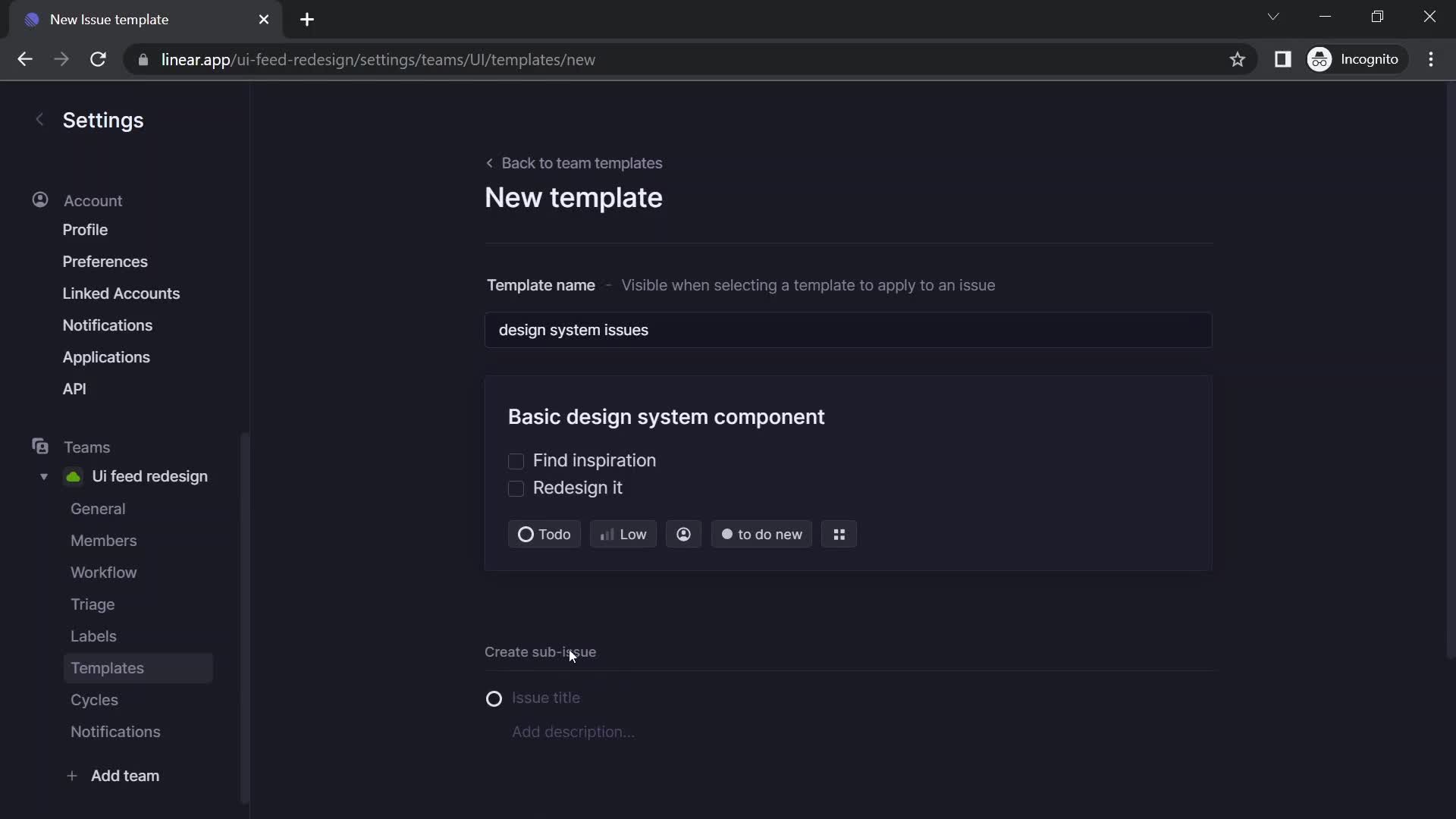
Task: Select Templates from team settings menu
Action: coord(108,668)
